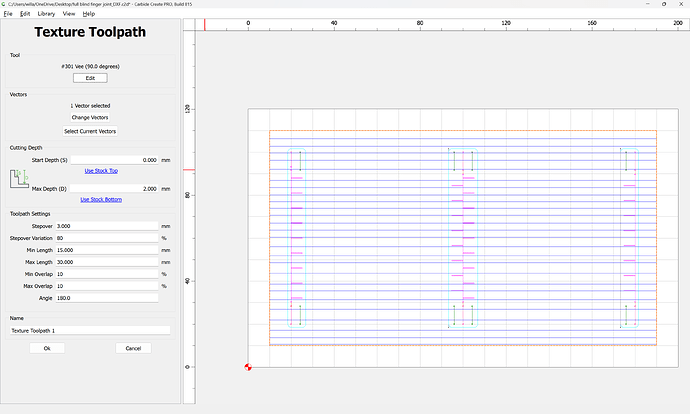Click the Use Stock Bottom link

point(101,199)
